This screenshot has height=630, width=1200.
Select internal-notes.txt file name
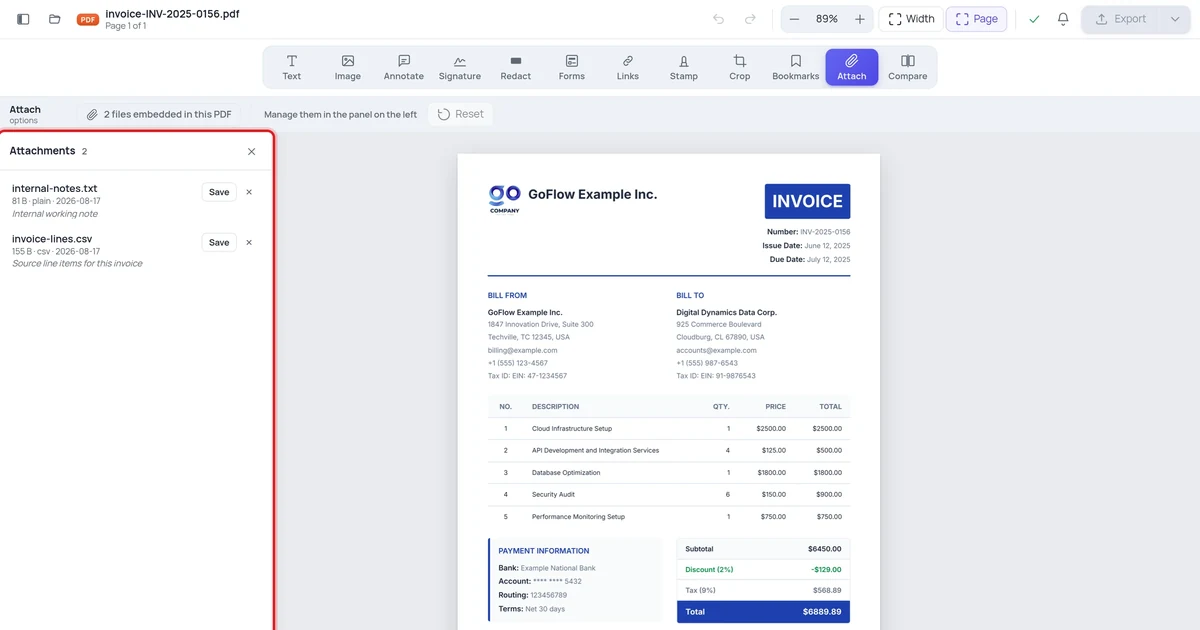[x=54, y=188]
